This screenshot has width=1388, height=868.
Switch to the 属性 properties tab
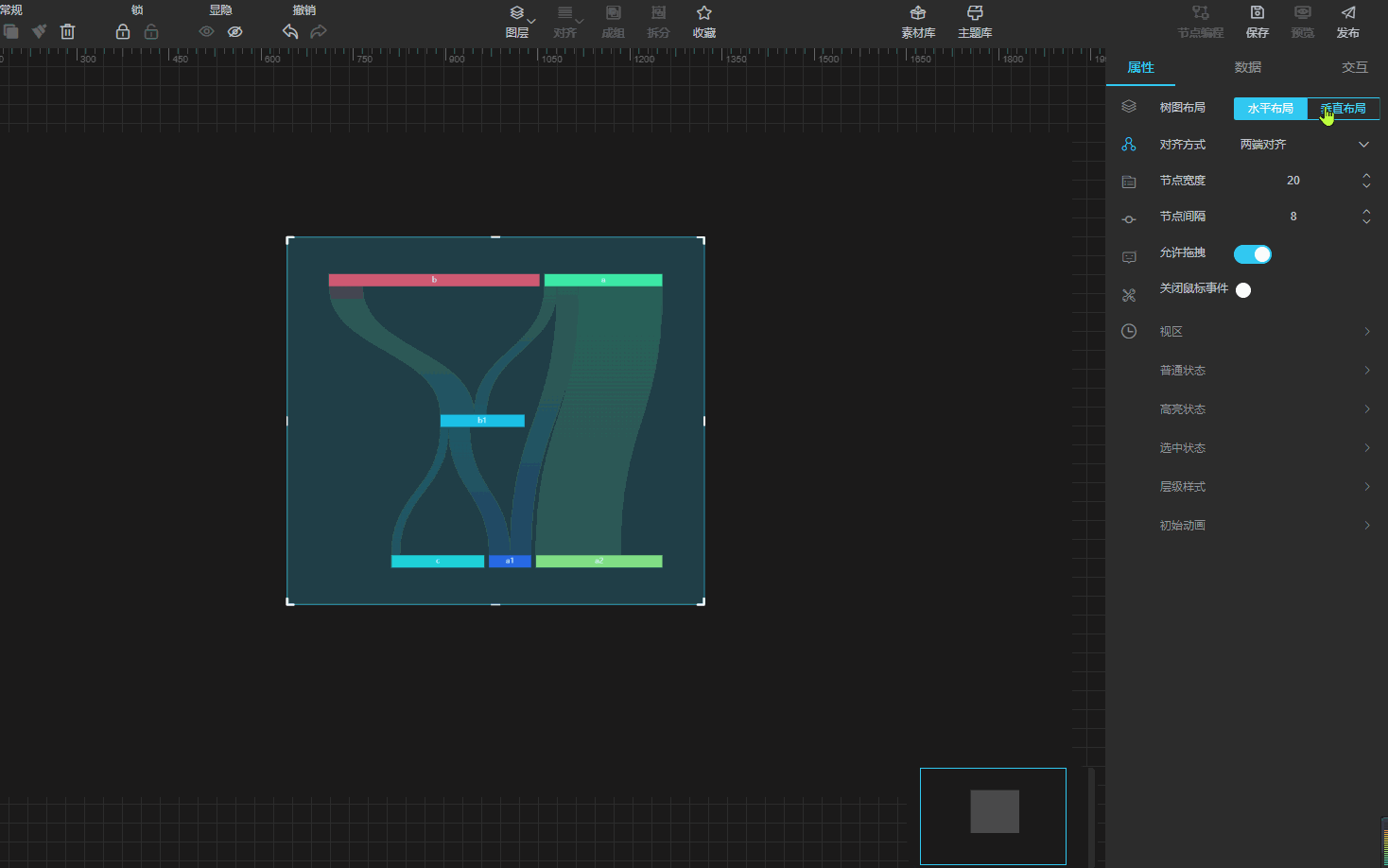point(1140,67)
